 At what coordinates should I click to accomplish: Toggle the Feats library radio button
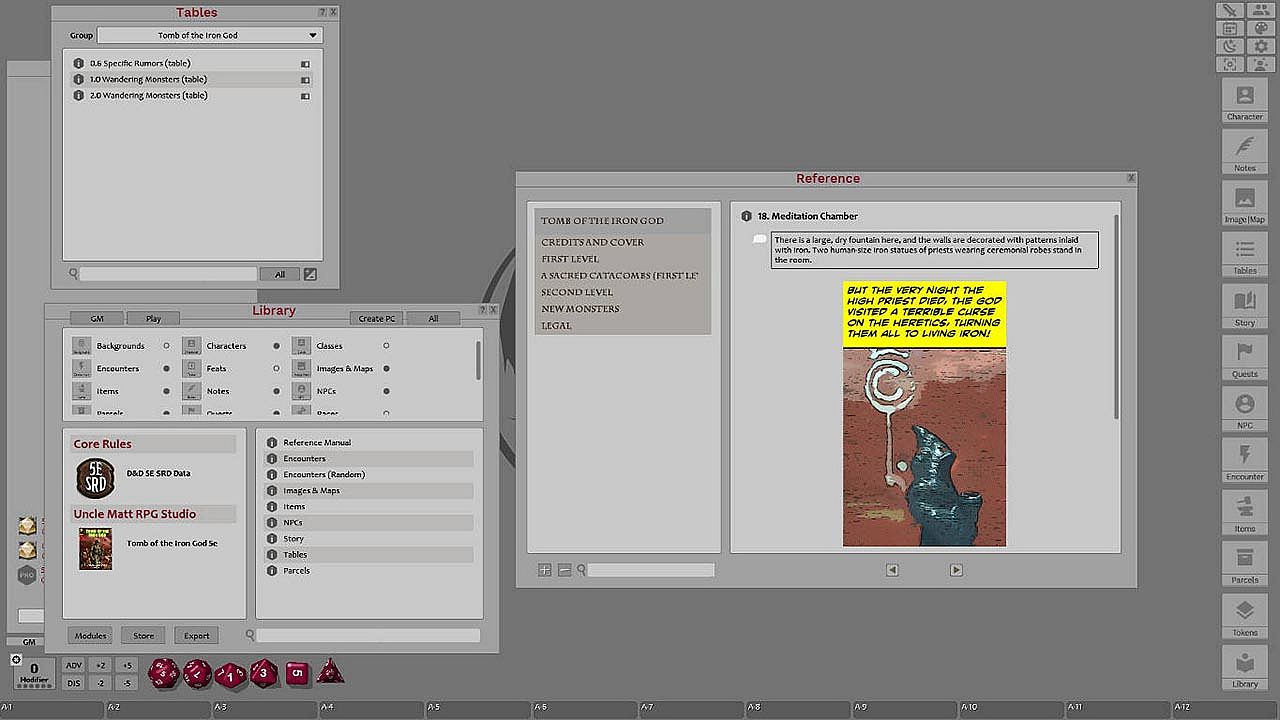coord(276,368)
